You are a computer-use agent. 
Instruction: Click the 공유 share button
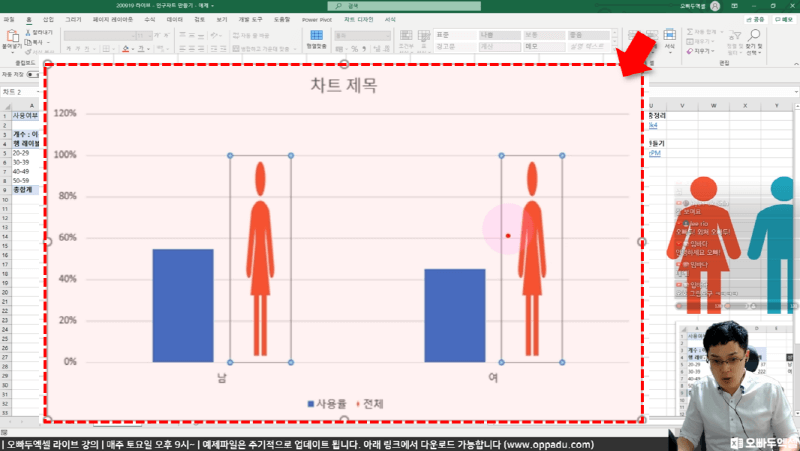coord(756,19)
